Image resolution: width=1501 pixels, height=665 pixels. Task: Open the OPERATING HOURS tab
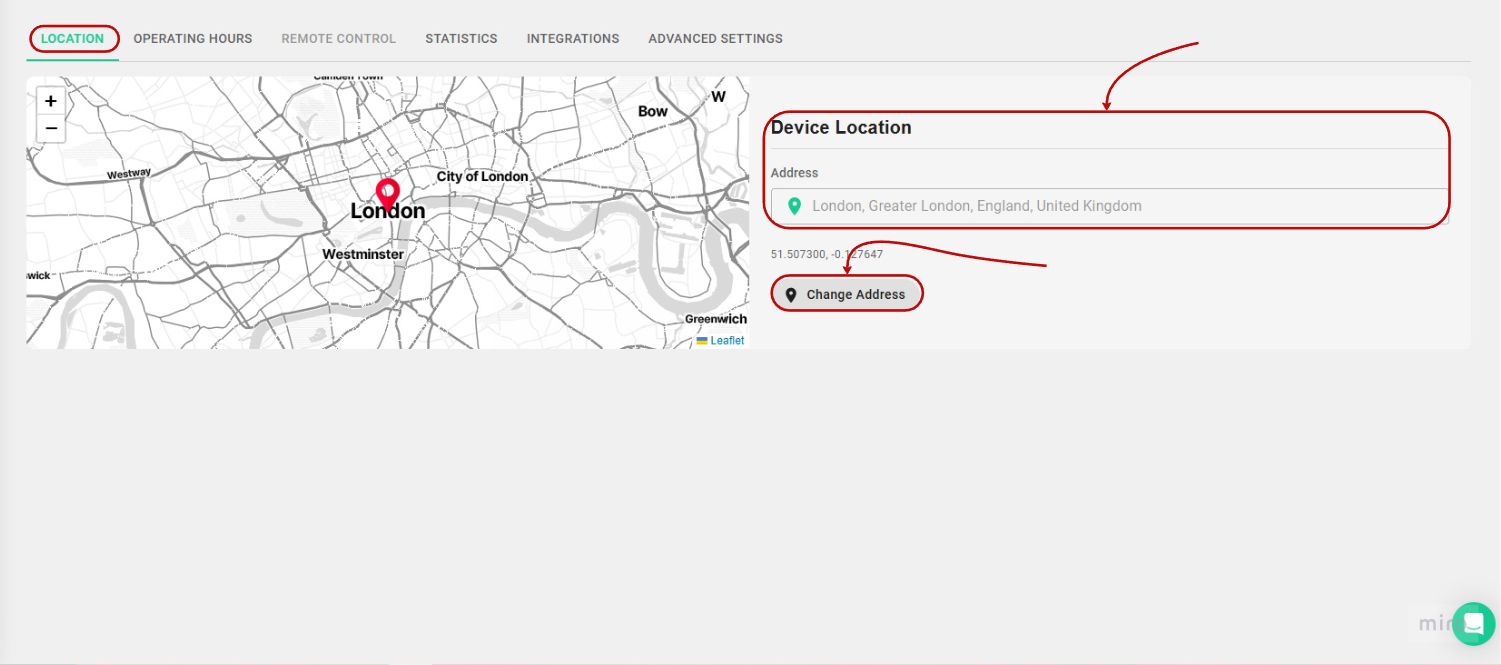pos(192,38)
